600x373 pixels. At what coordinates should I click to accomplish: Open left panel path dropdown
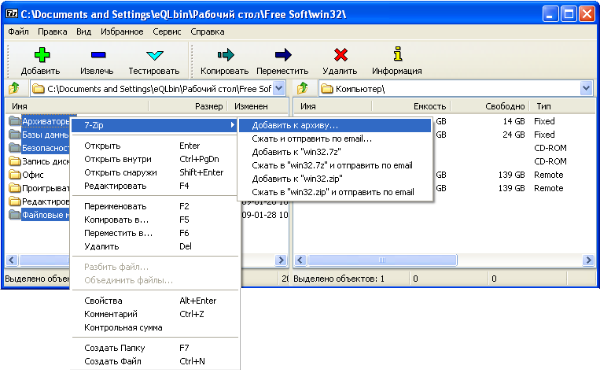280,88
